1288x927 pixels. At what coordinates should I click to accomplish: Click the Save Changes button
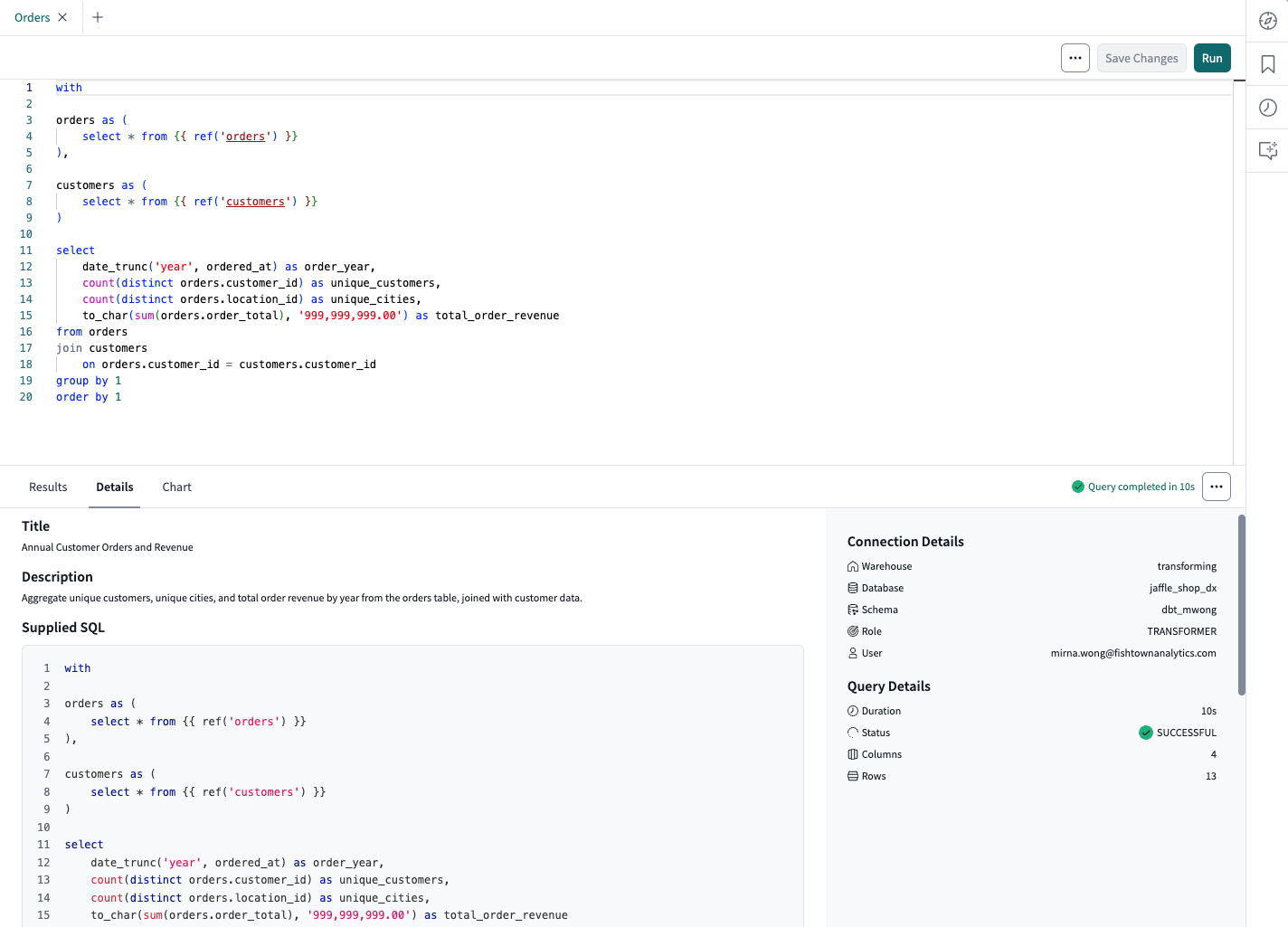1141,57
